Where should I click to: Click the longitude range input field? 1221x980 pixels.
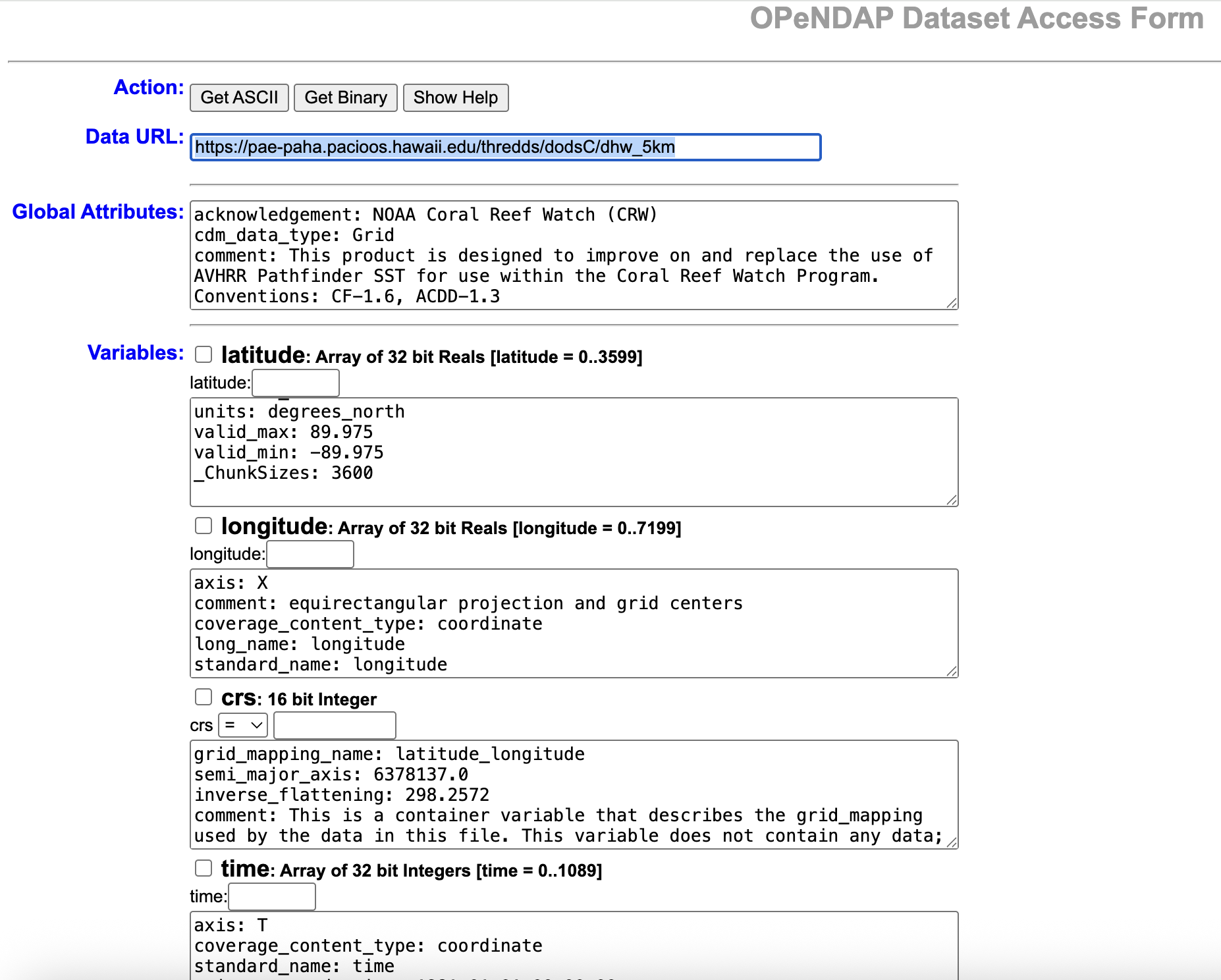coord(310,554)
